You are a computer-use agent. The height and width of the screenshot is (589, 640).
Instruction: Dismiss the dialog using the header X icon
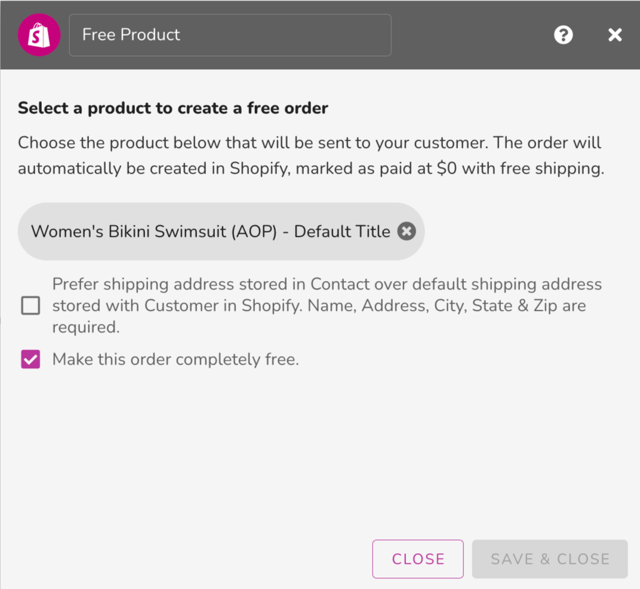coord(615,35)
